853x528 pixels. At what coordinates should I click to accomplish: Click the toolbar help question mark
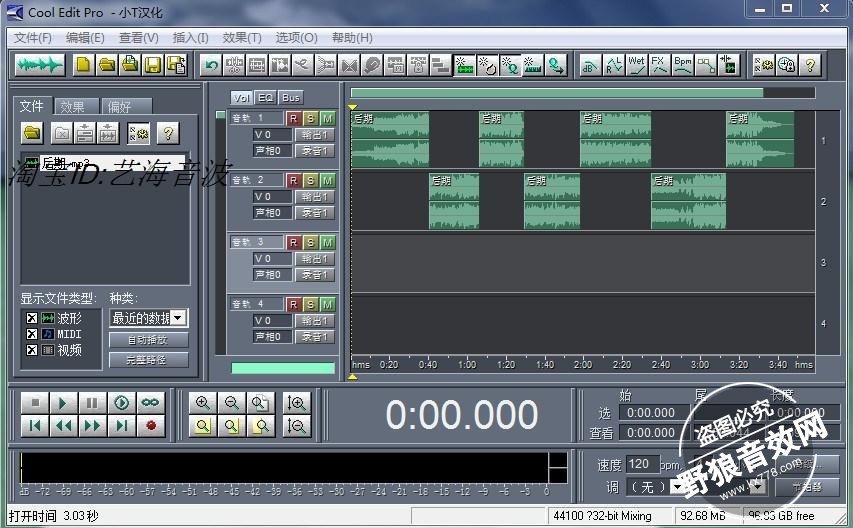click(x=810, y=65)
